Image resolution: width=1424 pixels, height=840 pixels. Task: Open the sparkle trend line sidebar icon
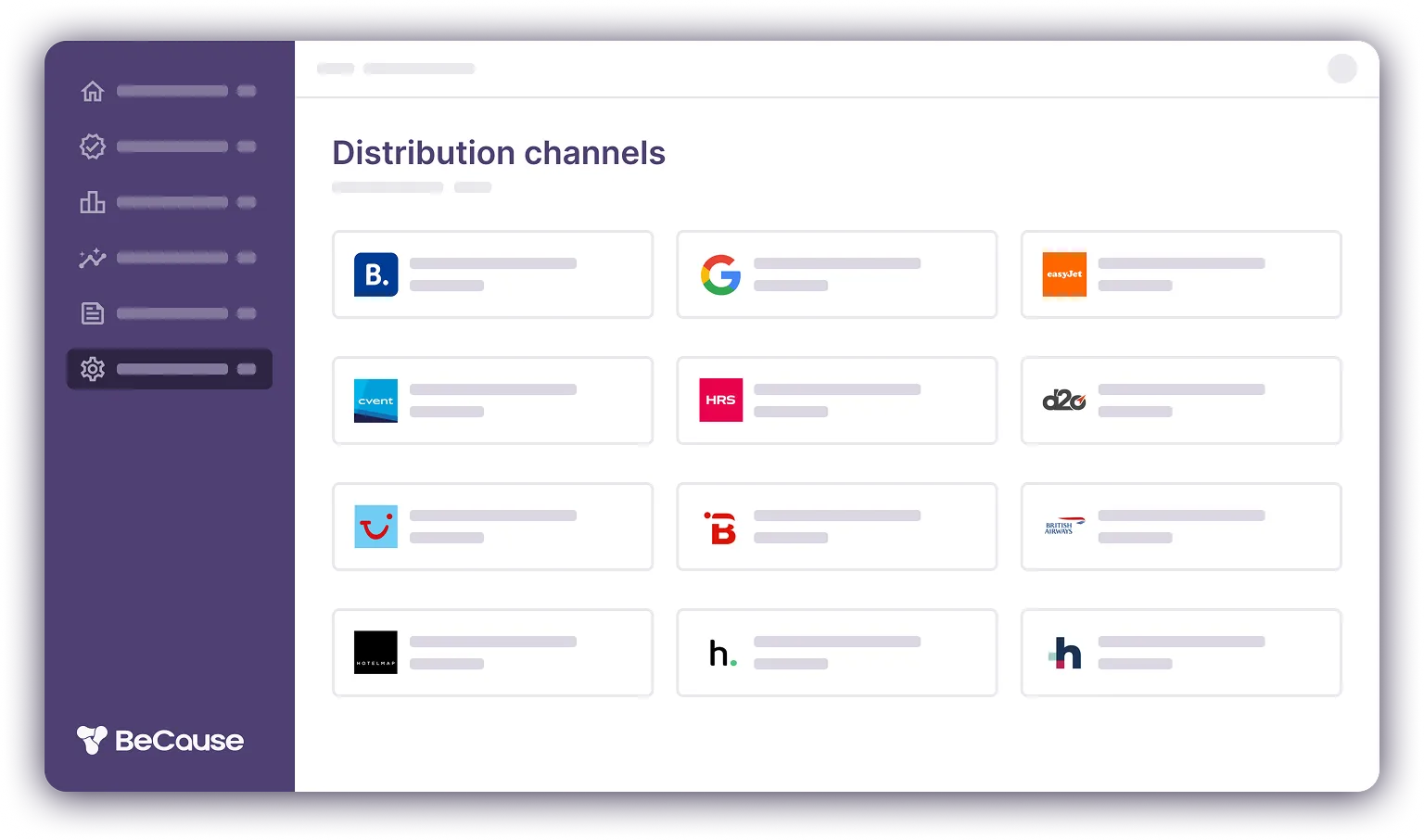click(x=93, y=258)
